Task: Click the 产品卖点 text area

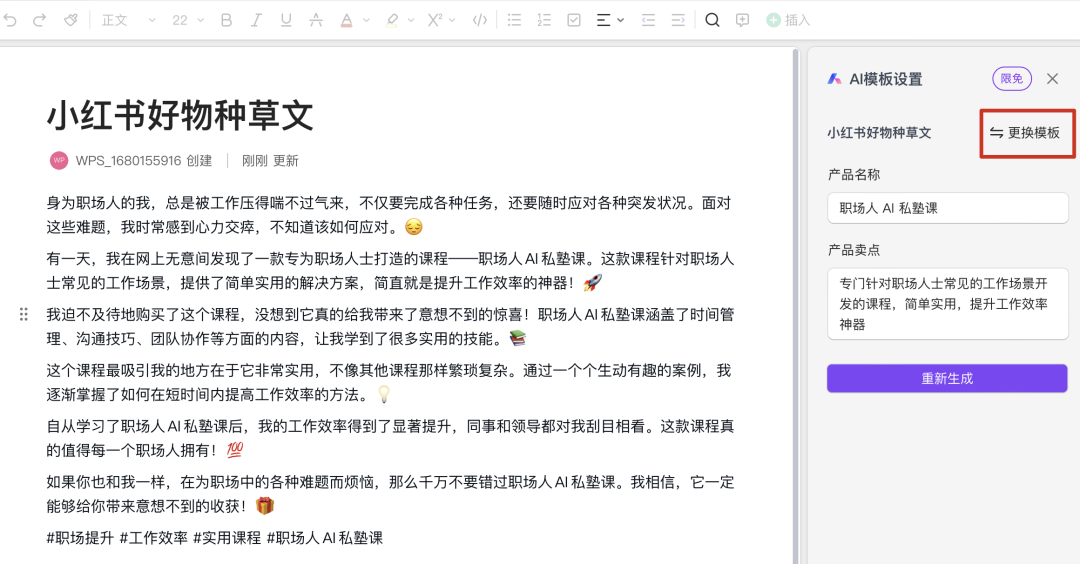Action: point(948,304)
